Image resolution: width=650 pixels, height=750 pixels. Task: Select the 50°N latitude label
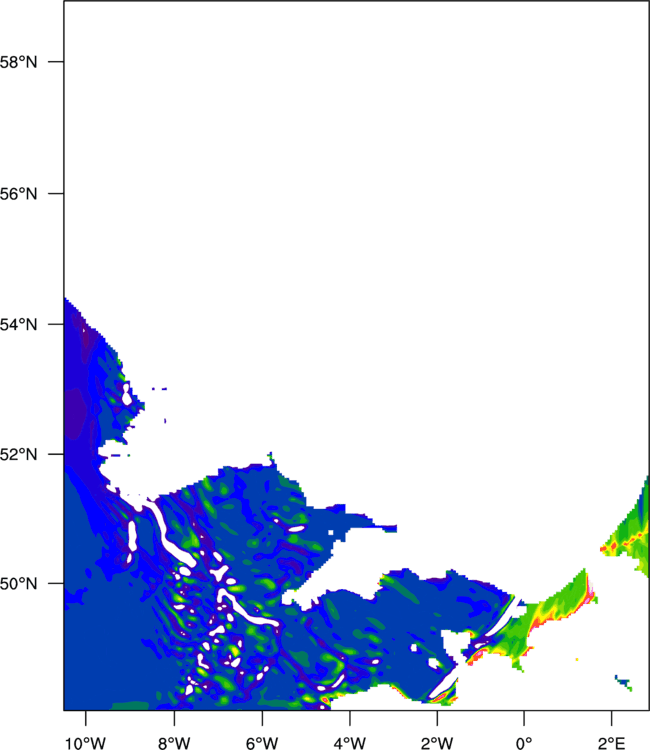tap(18, 584)
